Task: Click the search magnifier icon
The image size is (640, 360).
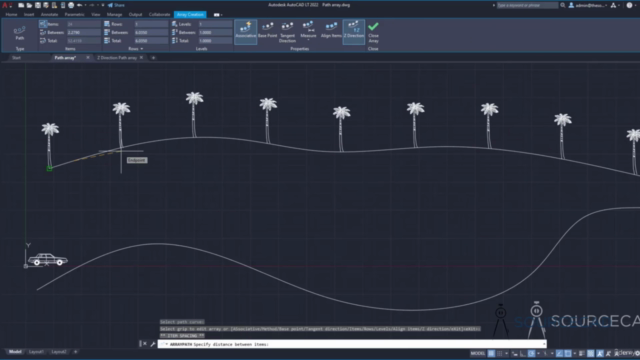Action: coord(563,5)
